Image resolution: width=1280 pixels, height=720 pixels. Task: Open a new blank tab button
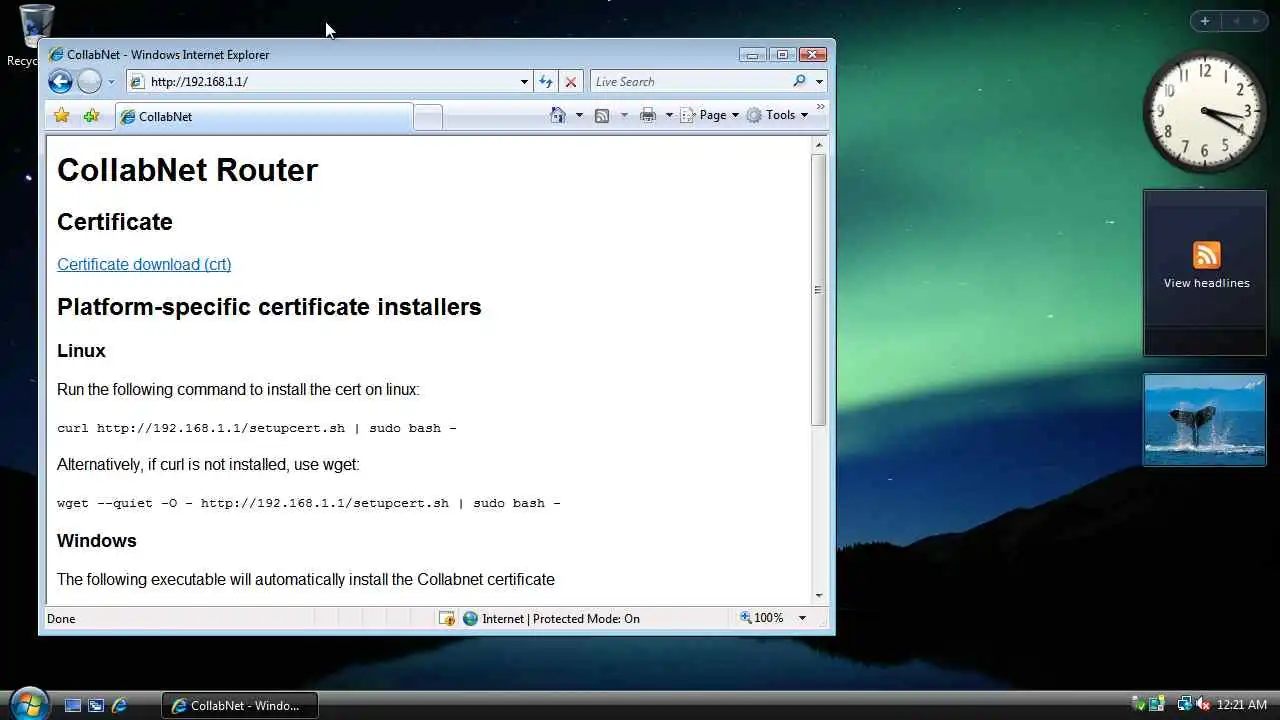[x=427, y=117]
